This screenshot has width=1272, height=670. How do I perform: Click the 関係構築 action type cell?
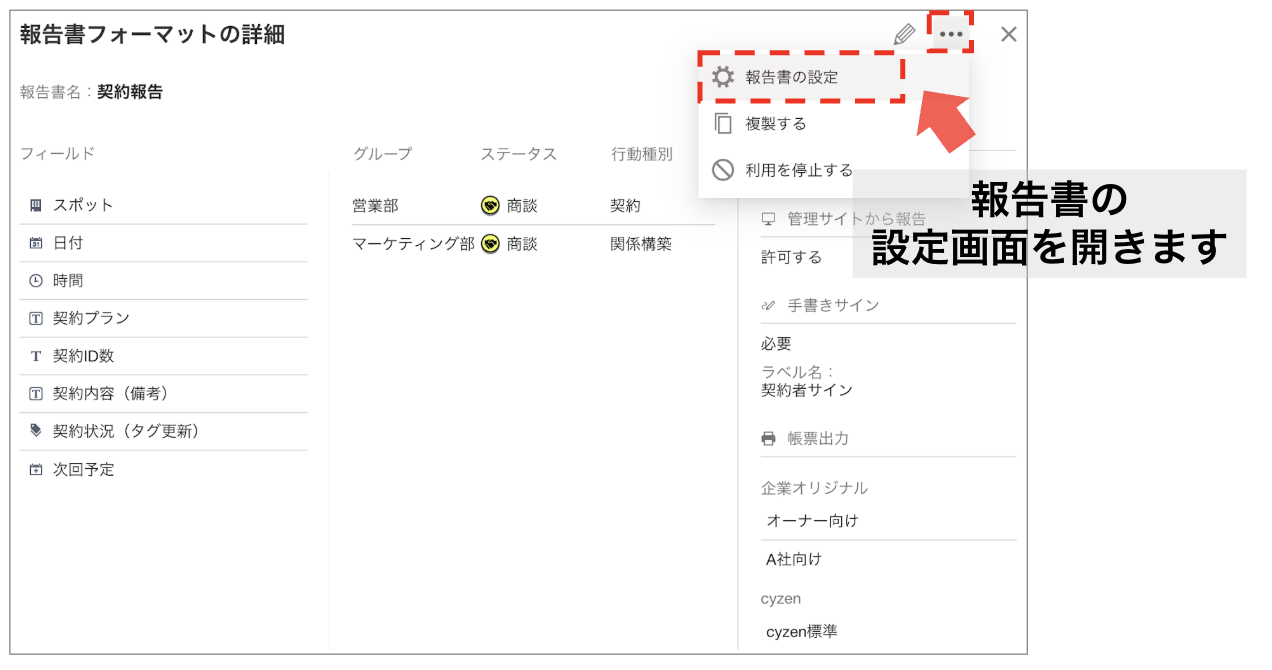click(641, 243)
